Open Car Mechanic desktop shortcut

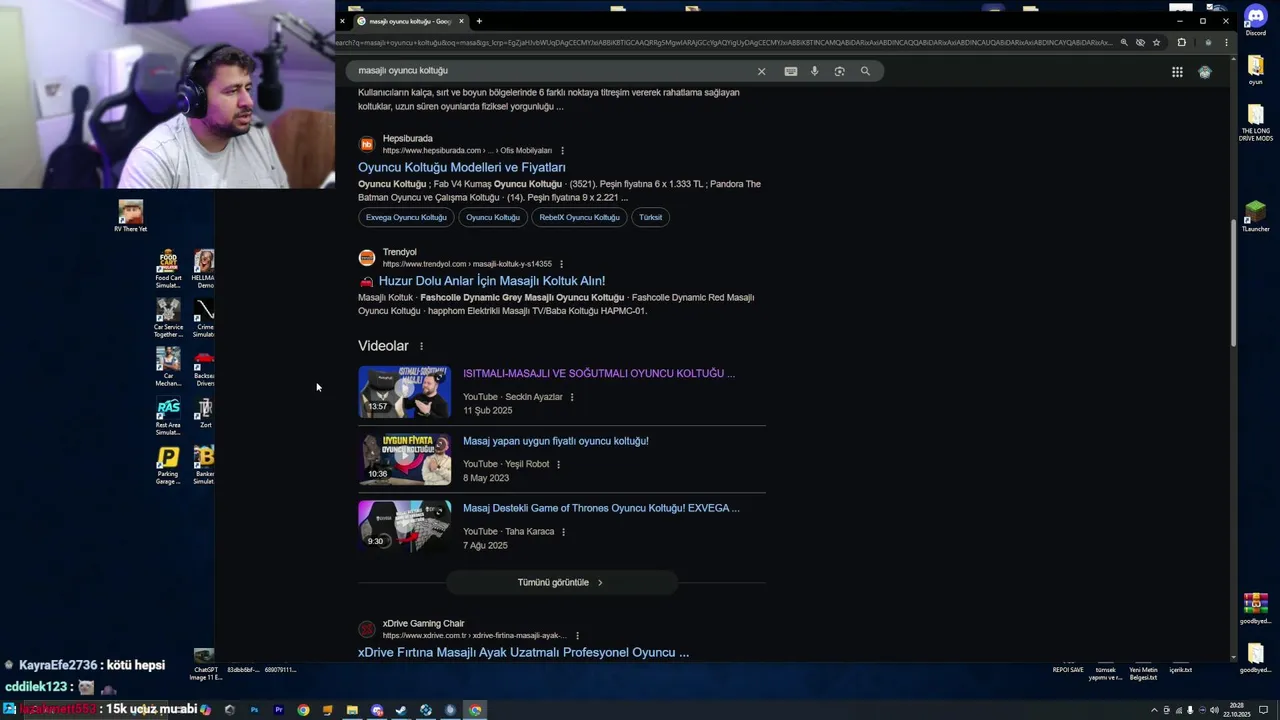pyautogui.click(x=168, y=366)
